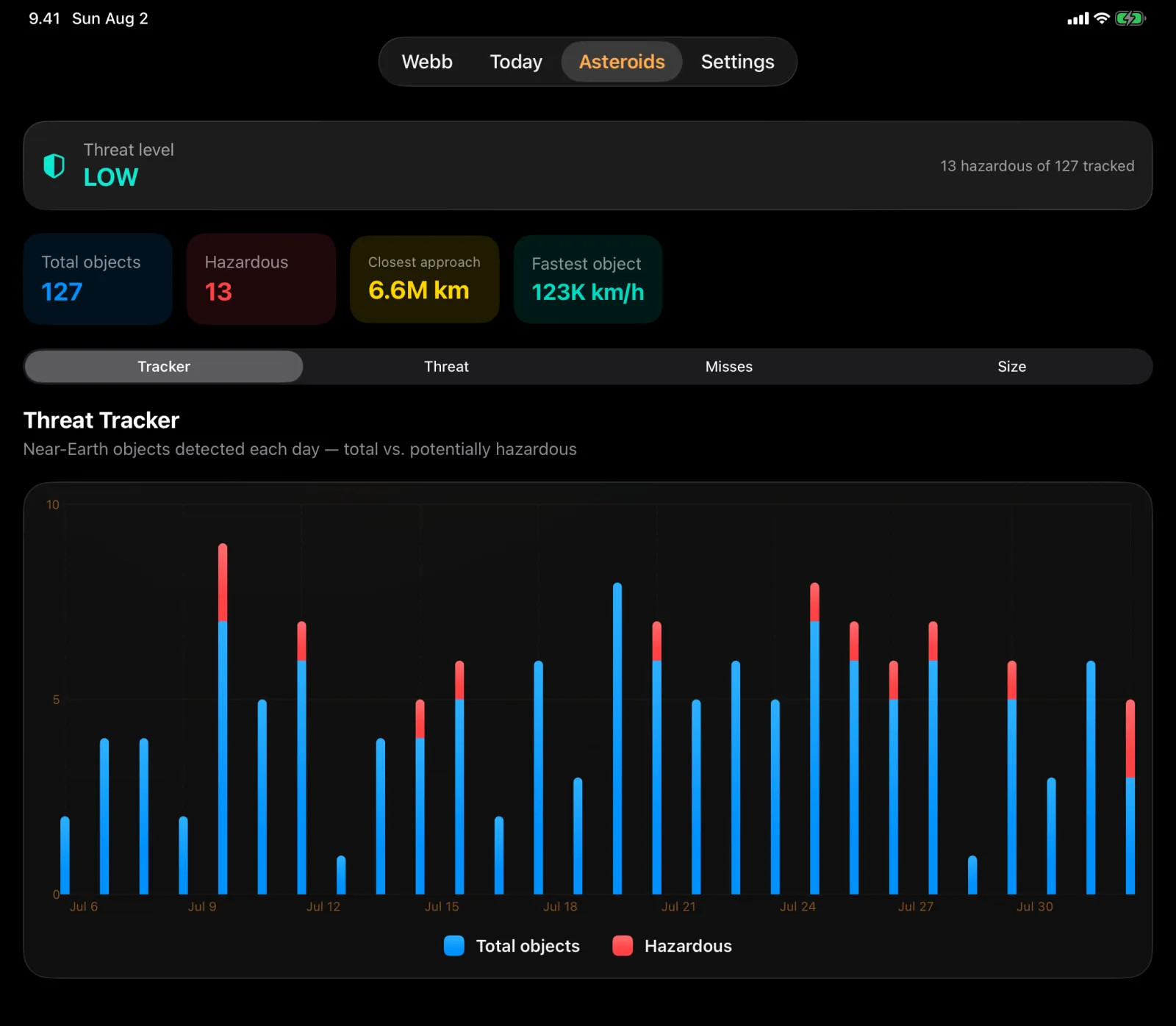The width and height of the screenshot is (1176, 1026).
Task: Select the Jul 30 axis label
Action: click(1035, 907)
